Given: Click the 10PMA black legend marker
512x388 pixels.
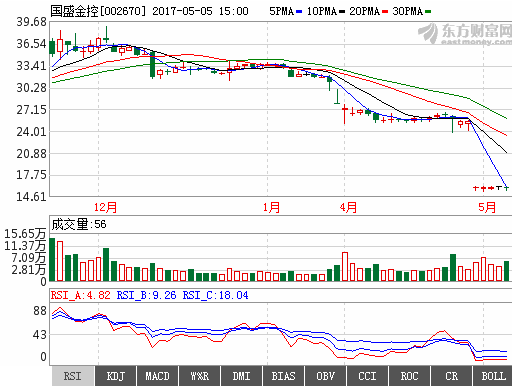Looking at the screenshot, I should (342, 12).
